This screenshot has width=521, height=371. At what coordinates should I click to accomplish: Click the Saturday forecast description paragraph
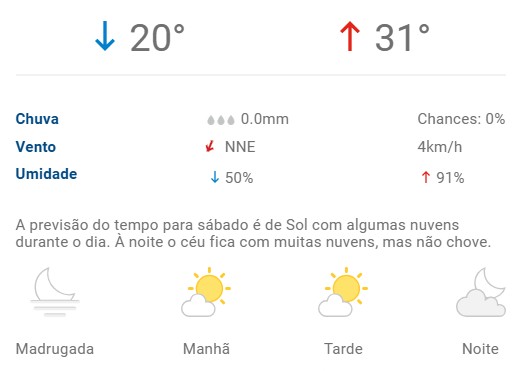point(253,234)
